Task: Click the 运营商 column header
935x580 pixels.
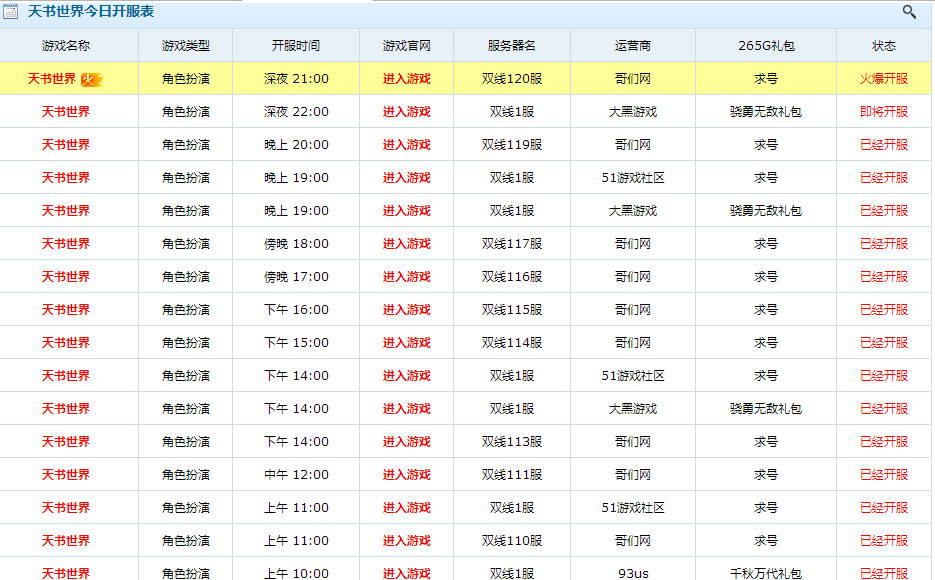Action: [633, 46]
